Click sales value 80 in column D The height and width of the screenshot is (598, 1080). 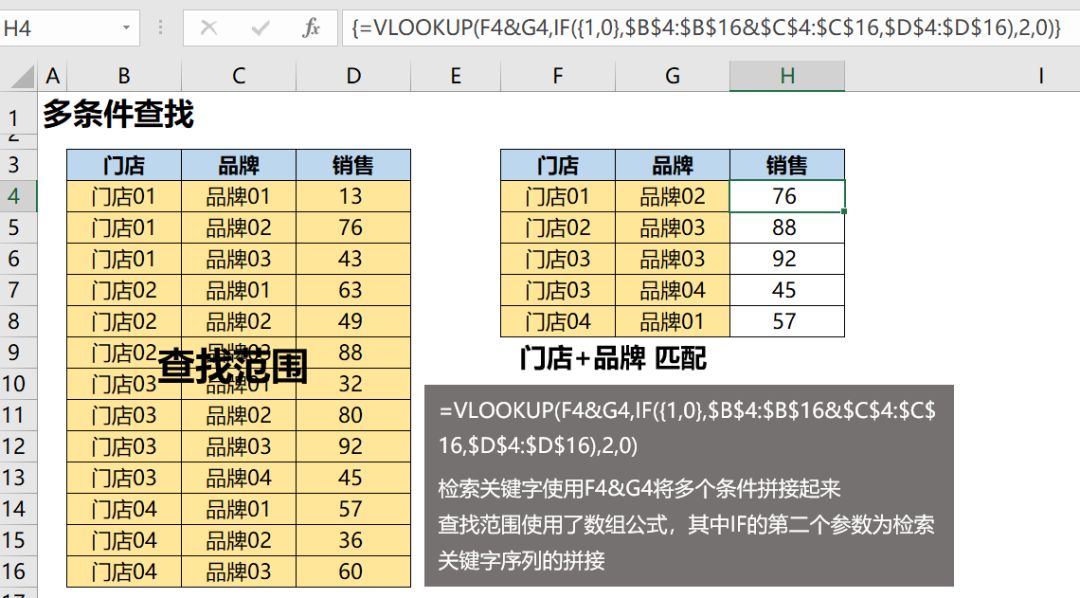click(x=353, y=415)
